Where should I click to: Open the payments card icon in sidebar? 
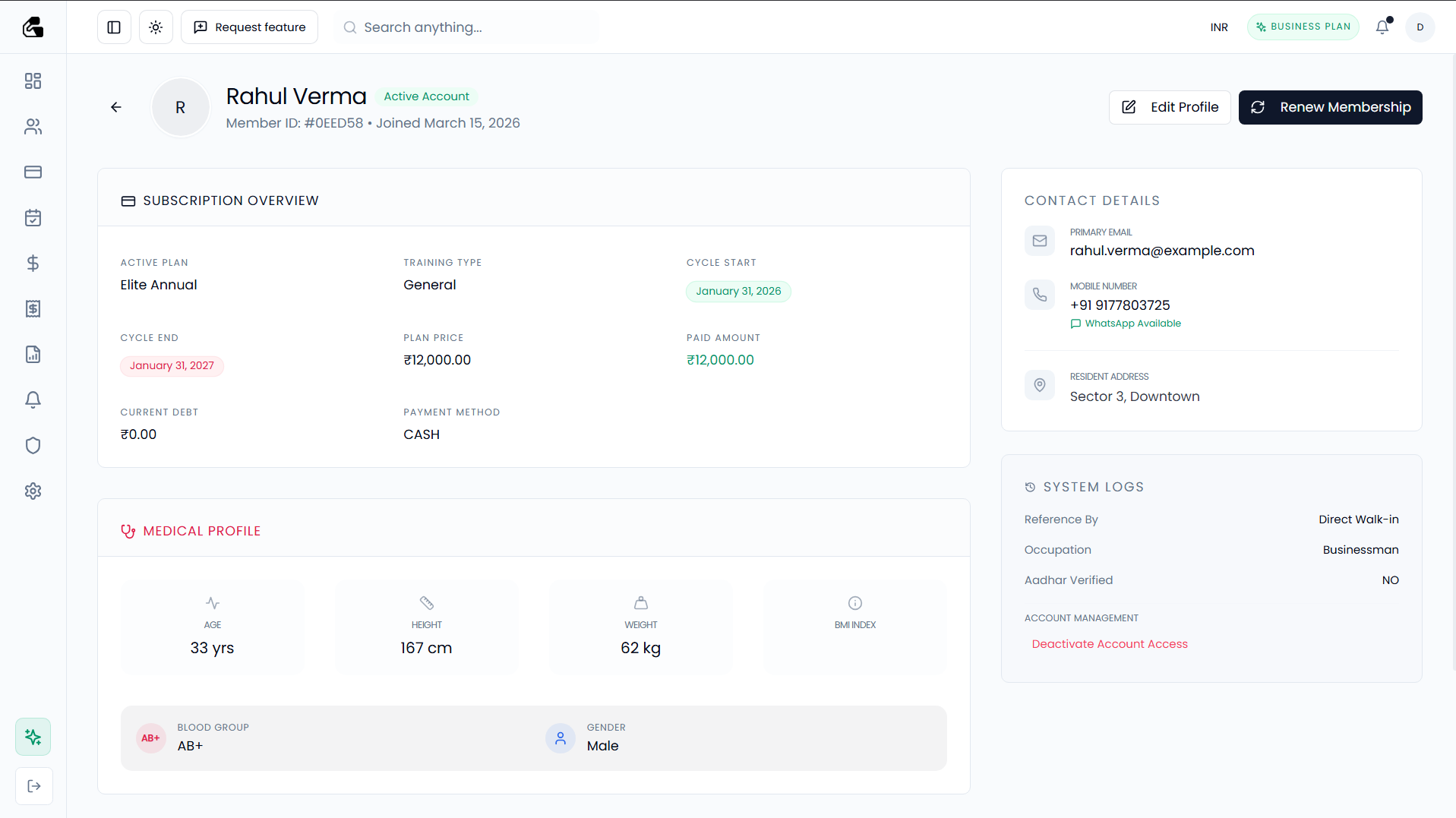33,172
